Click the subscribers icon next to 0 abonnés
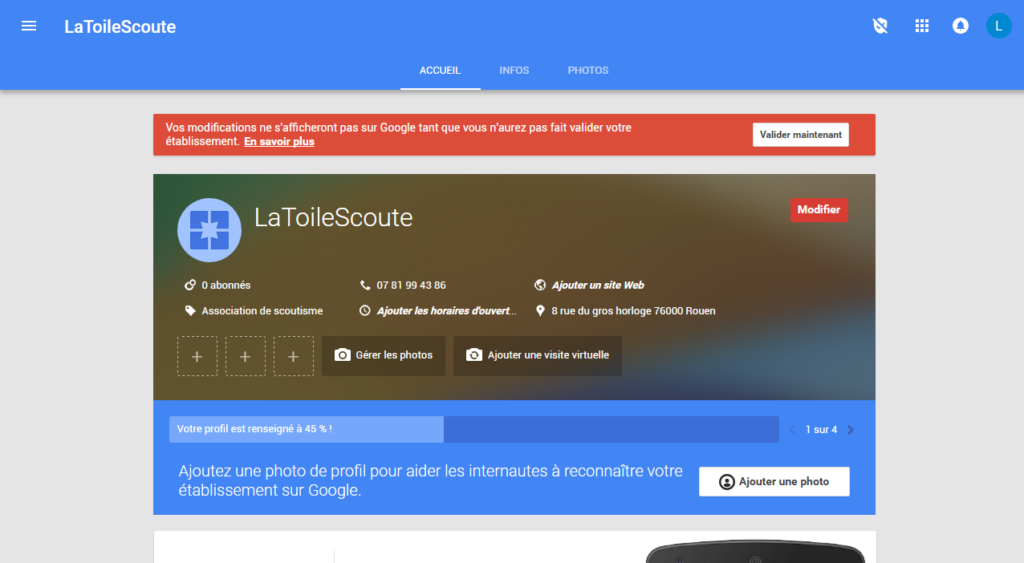 (x=190, y=285)
